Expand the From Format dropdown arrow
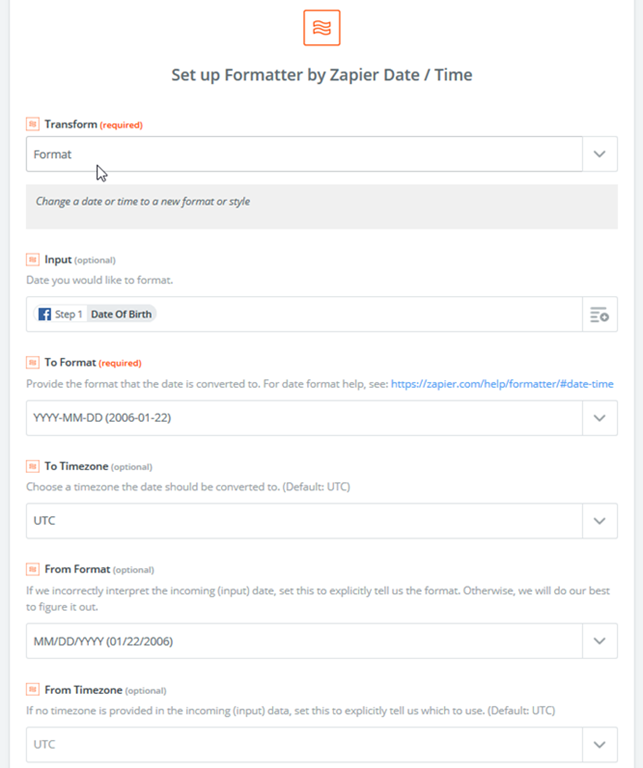 (599, 641)
